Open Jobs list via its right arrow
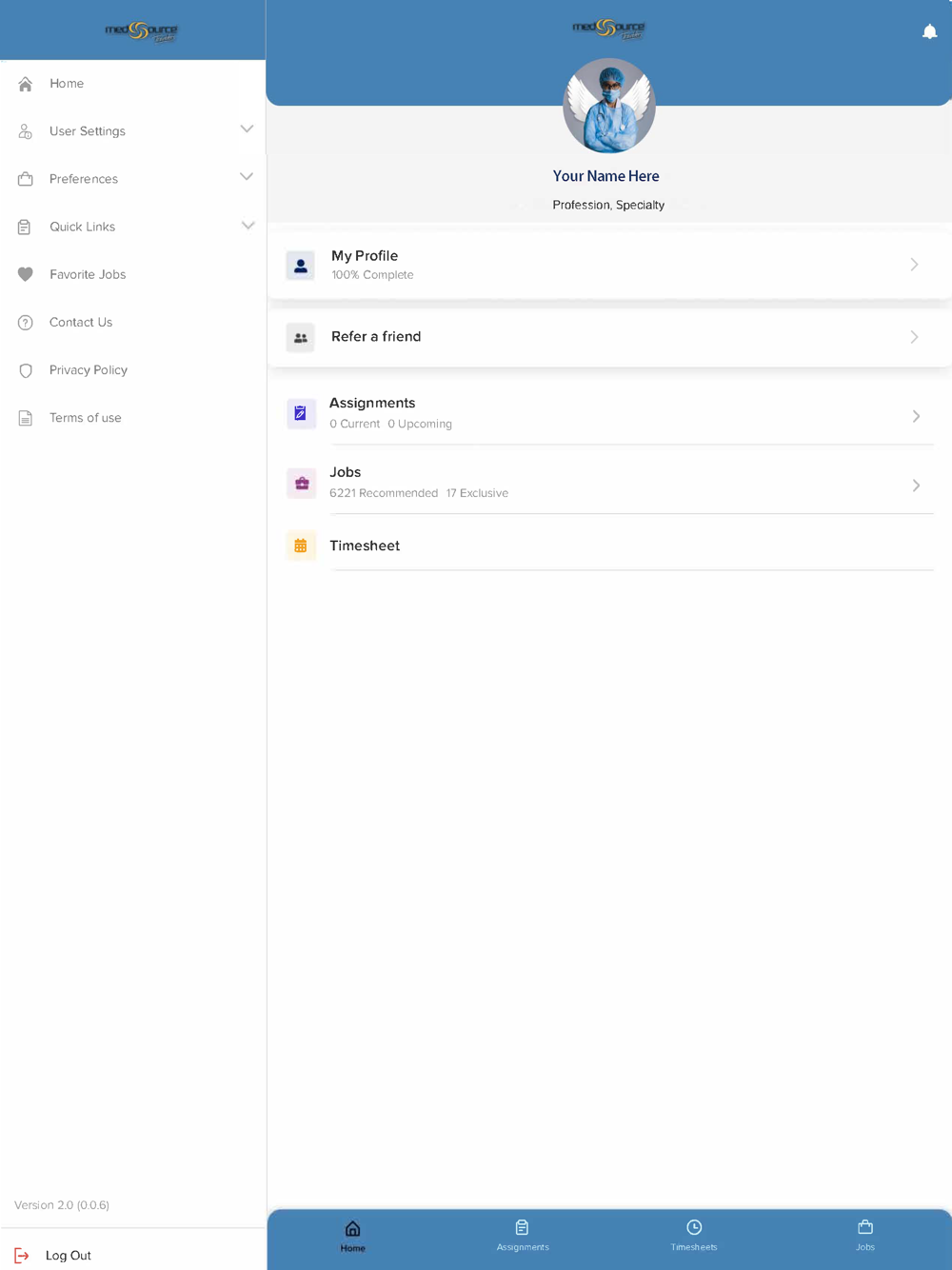The height and width of the screenshot is (1270, 952). click(x=916, y=486)
